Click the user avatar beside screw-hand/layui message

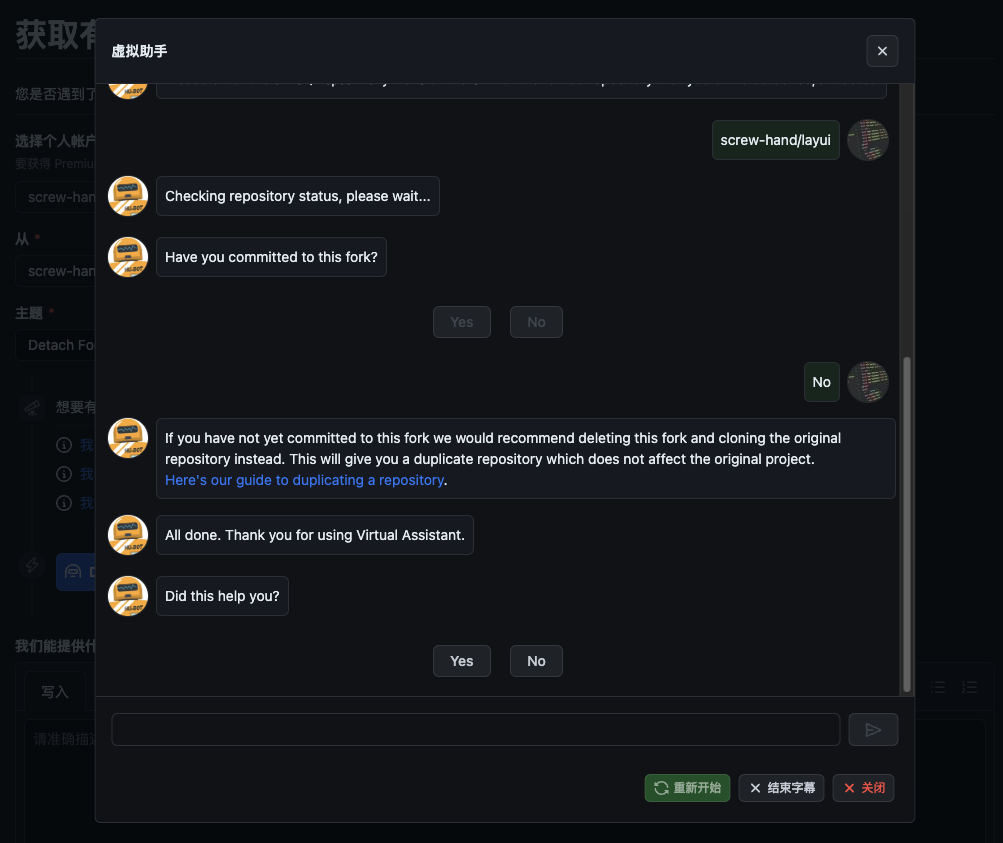pos(867,140)
